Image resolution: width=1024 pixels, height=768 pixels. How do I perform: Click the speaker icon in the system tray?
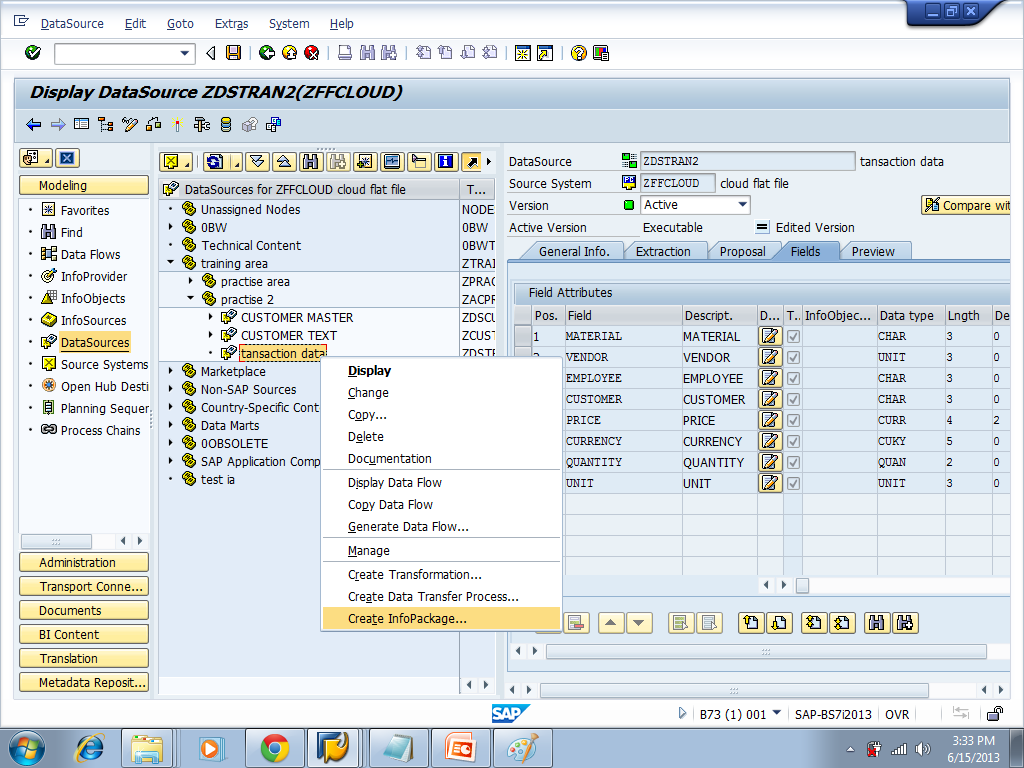coord(920,748)
